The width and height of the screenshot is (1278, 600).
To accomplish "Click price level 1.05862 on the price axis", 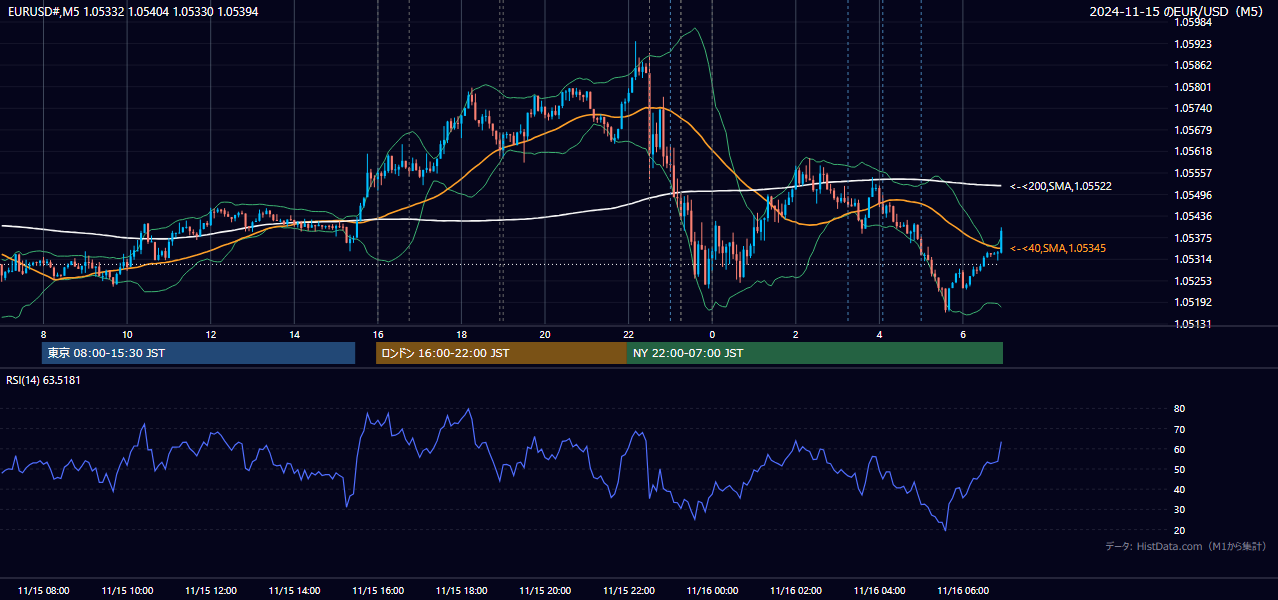I will 1193,65.
